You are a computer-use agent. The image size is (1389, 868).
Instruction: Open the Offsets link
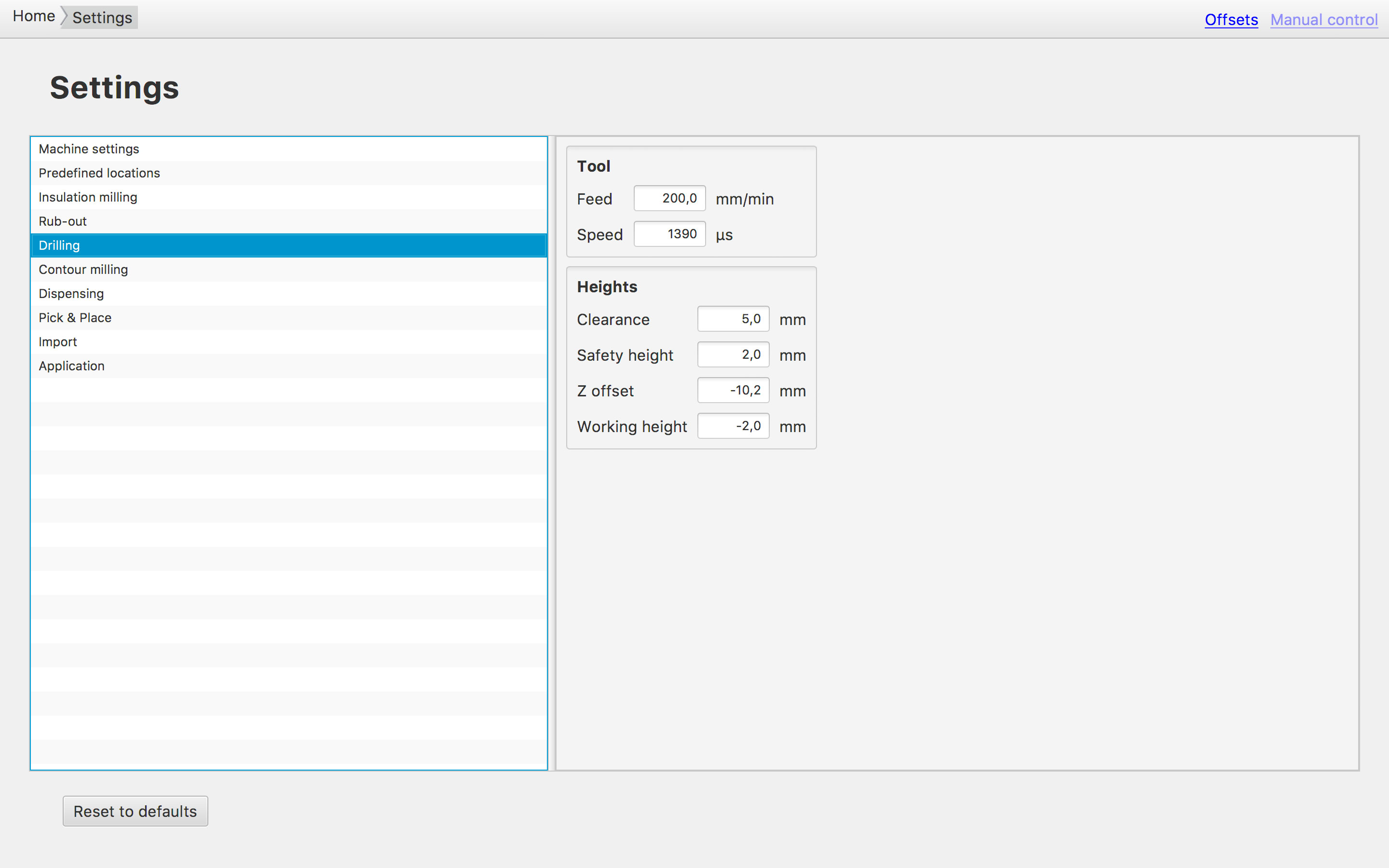click(1231, 20)
